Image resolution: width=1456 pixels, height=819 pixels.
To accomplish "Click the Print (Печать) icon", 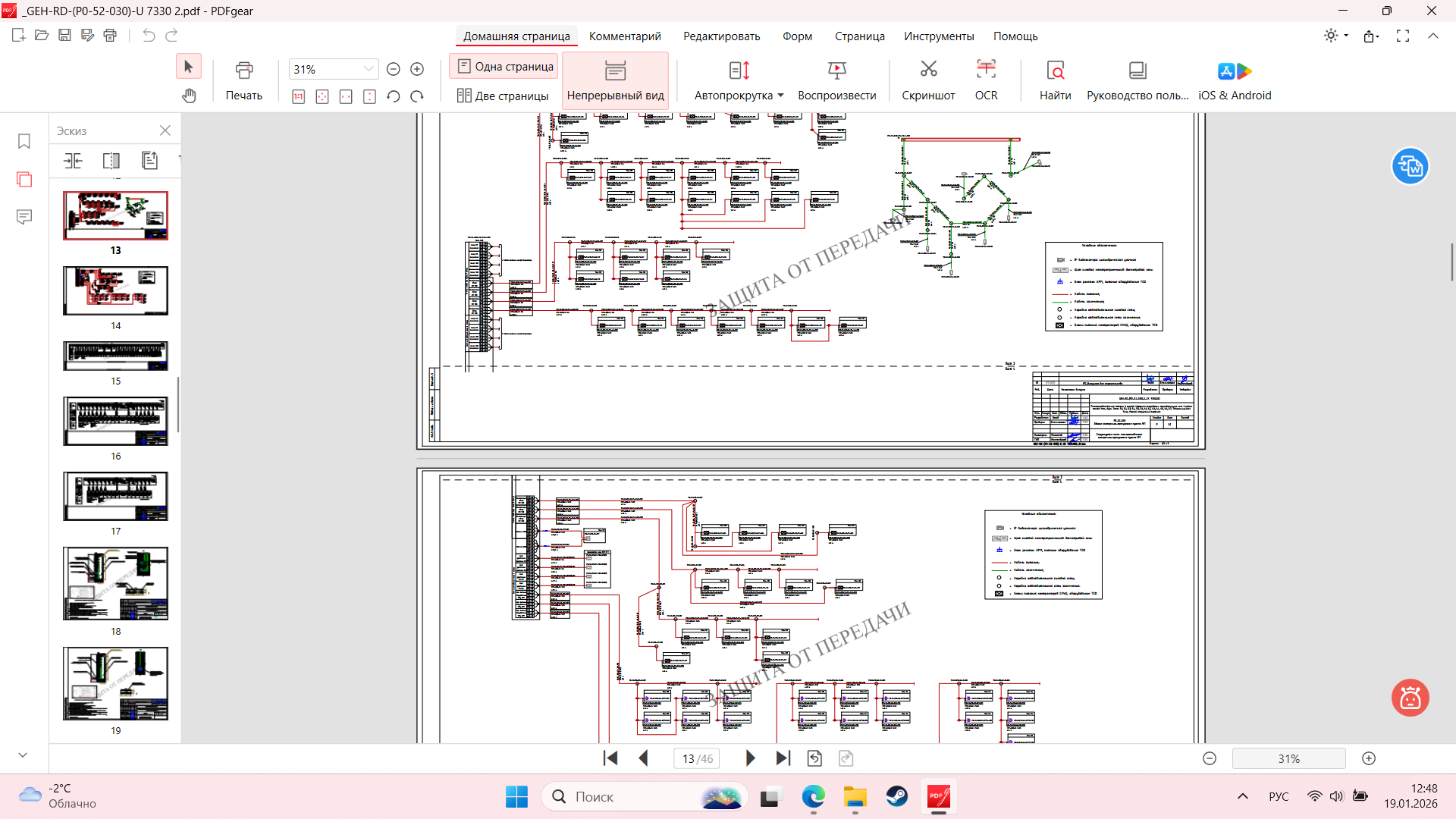I will click(243, 71).
